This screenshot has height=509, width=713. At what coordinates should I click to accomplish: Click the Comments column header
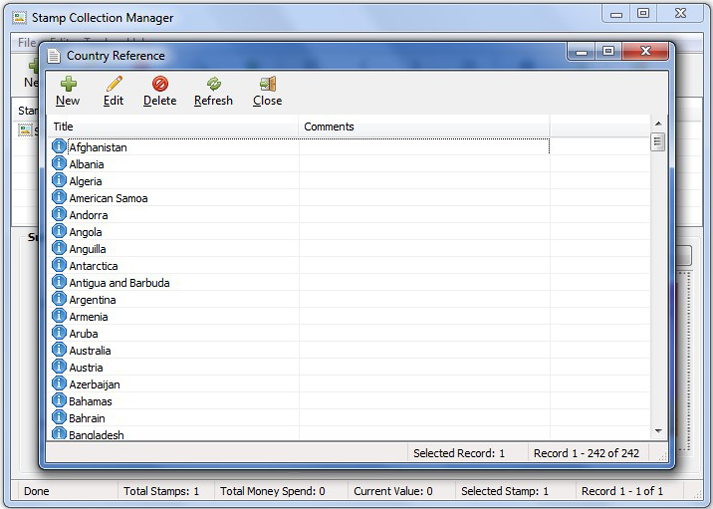tap(424, 127)
